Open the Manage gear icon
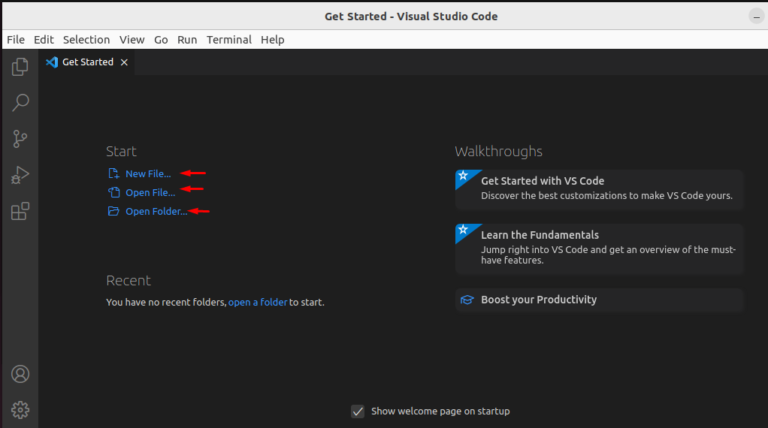Image resolution: width=768 pixels, height=428 pixels. coord(20,410)
